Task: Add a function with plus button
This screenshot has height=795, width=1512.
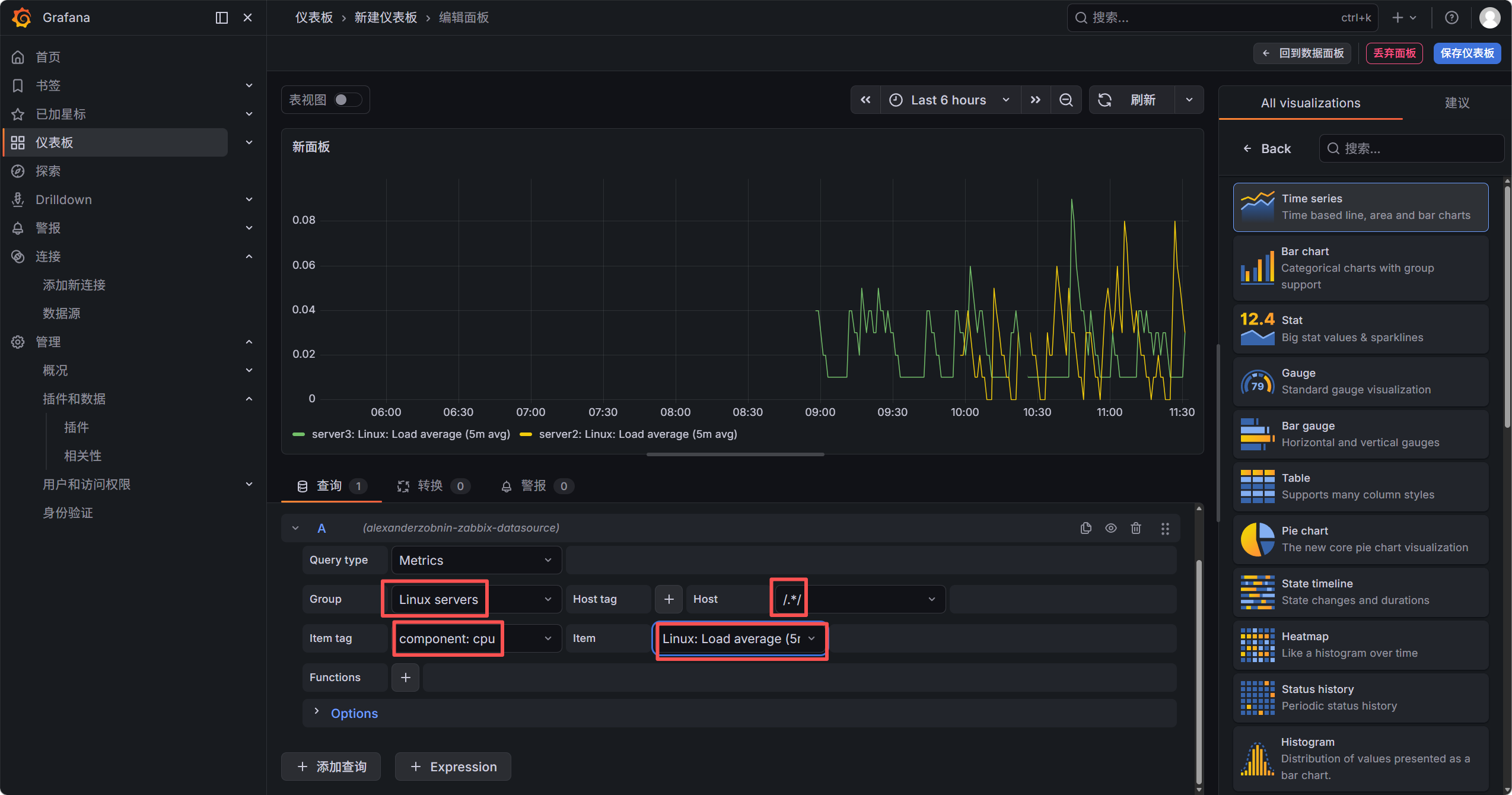Action: click(x=406, y=678)
